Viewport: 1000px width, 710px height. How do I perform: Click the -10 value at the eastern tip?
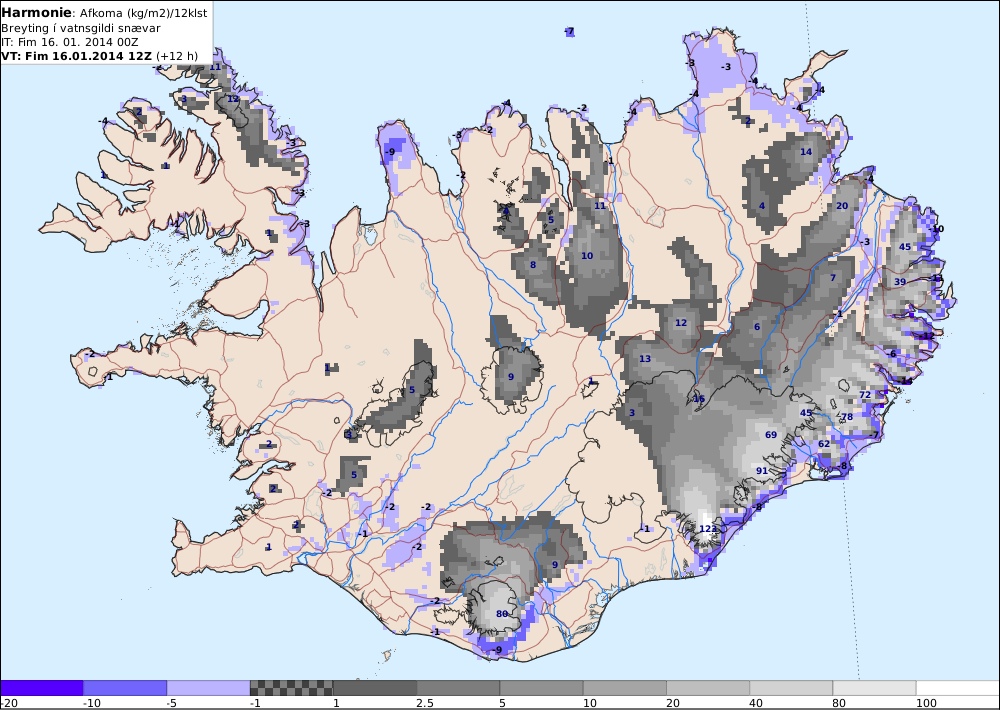point(936,228)
